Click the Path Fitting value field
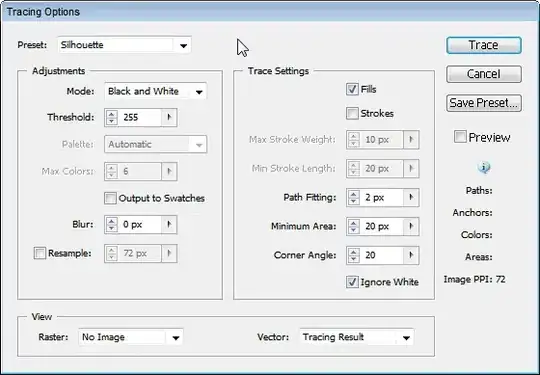 (382, 198)
